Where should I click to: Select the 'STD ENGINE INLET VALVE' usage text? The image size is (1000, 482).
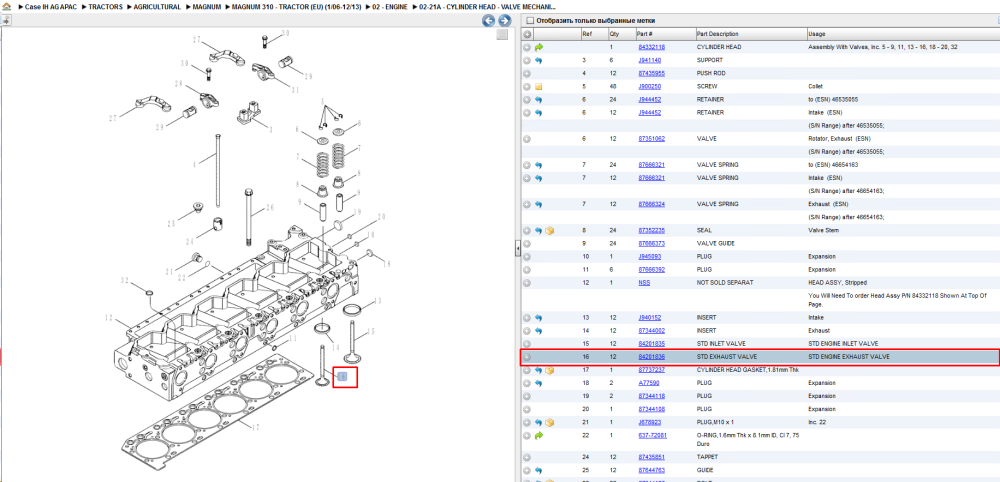click(x=843, y=344)
